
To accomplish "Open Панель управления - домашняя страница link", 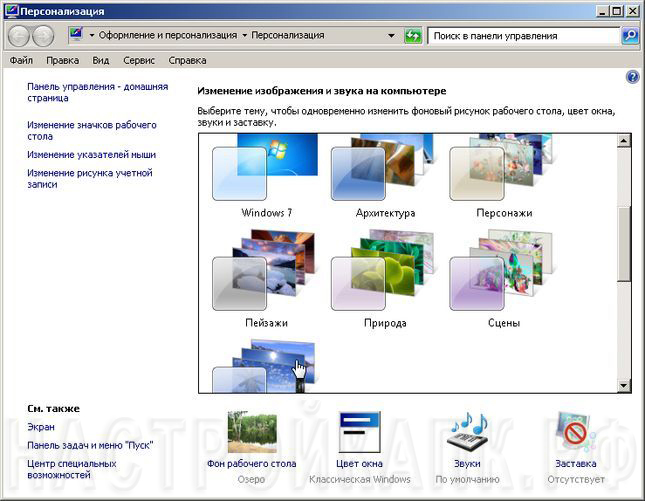I will (97, 92).
